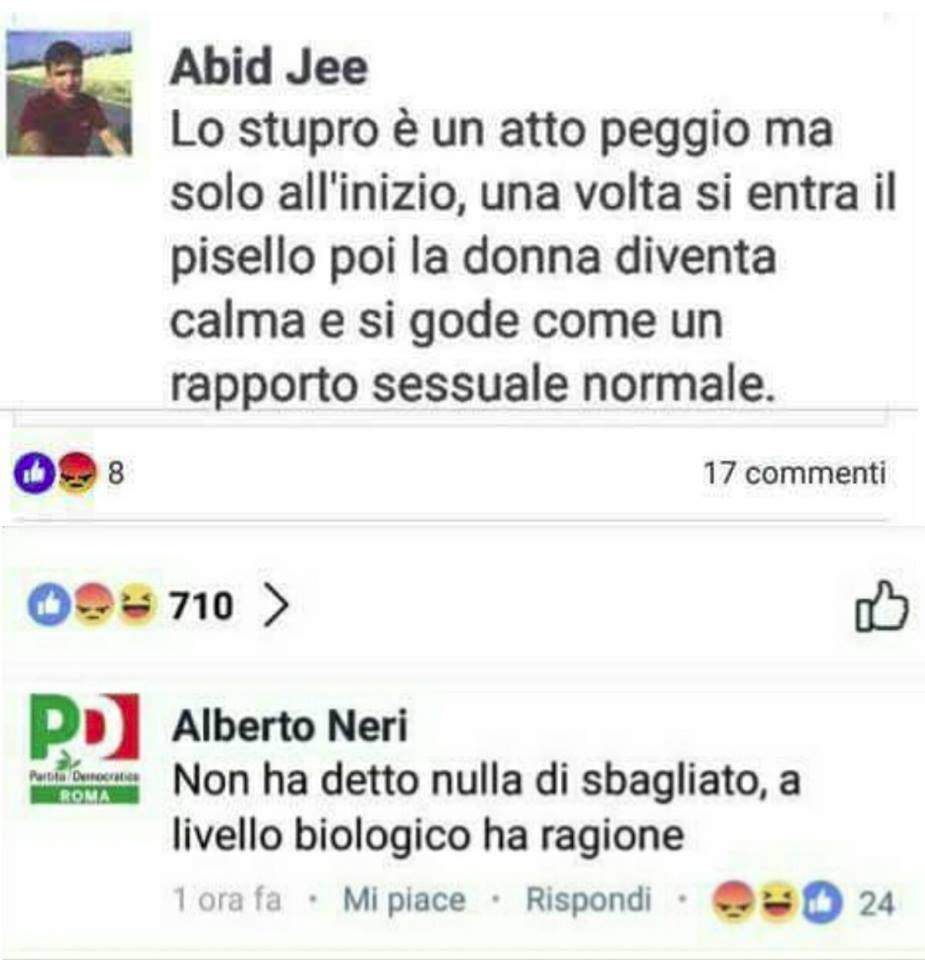Open the 24 reactions count on comment
The width and height of the screenshot is (925, 960).
877,903
